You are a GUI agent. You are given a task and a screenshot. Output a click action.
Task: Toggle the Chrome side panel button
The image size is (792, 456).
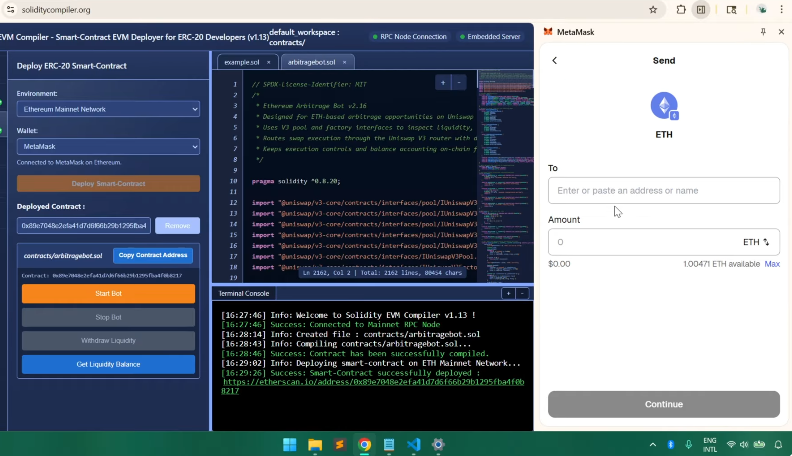(701, 10)
